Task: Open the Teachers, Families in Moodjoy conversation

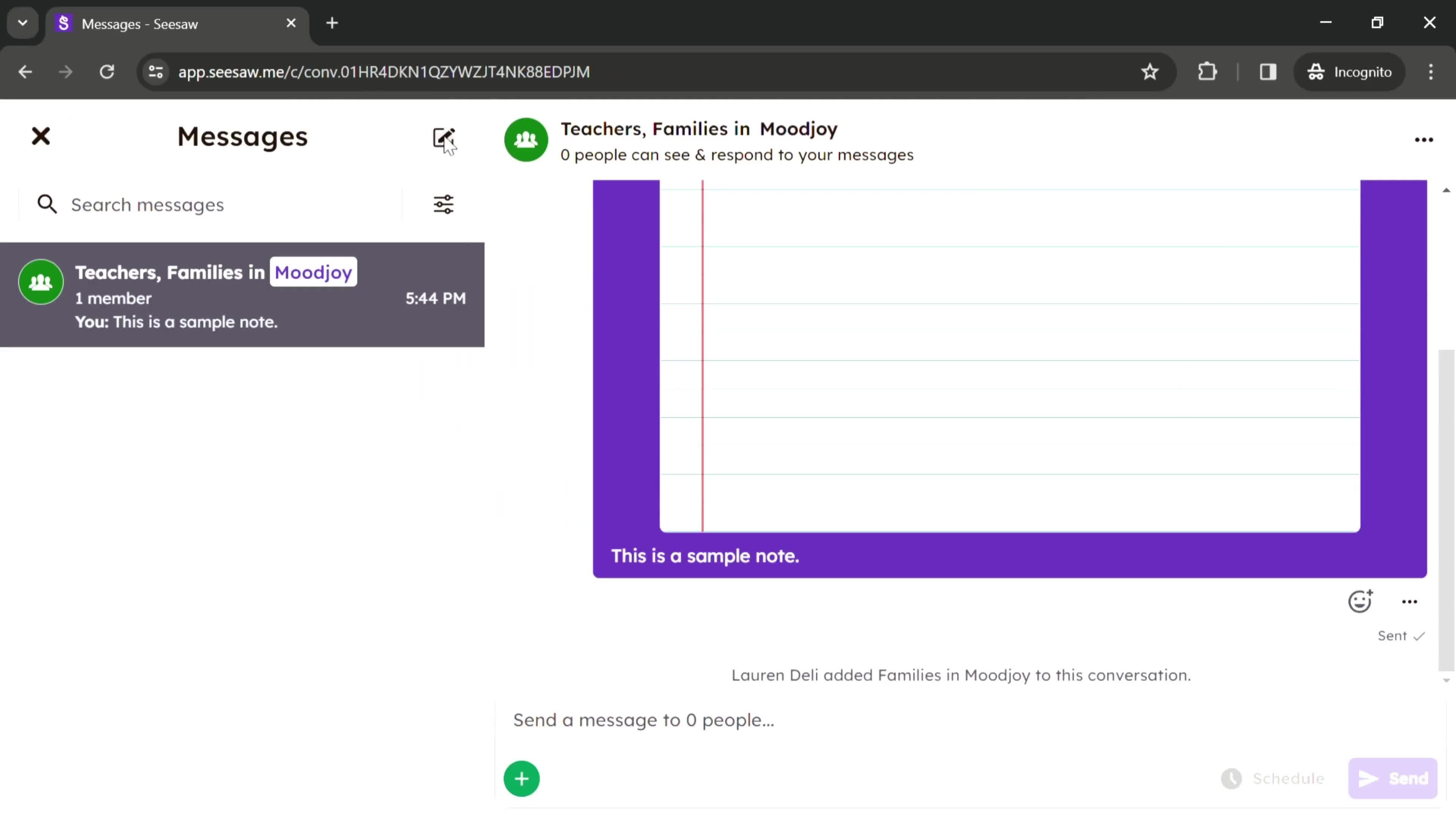Action: (242, 295)
